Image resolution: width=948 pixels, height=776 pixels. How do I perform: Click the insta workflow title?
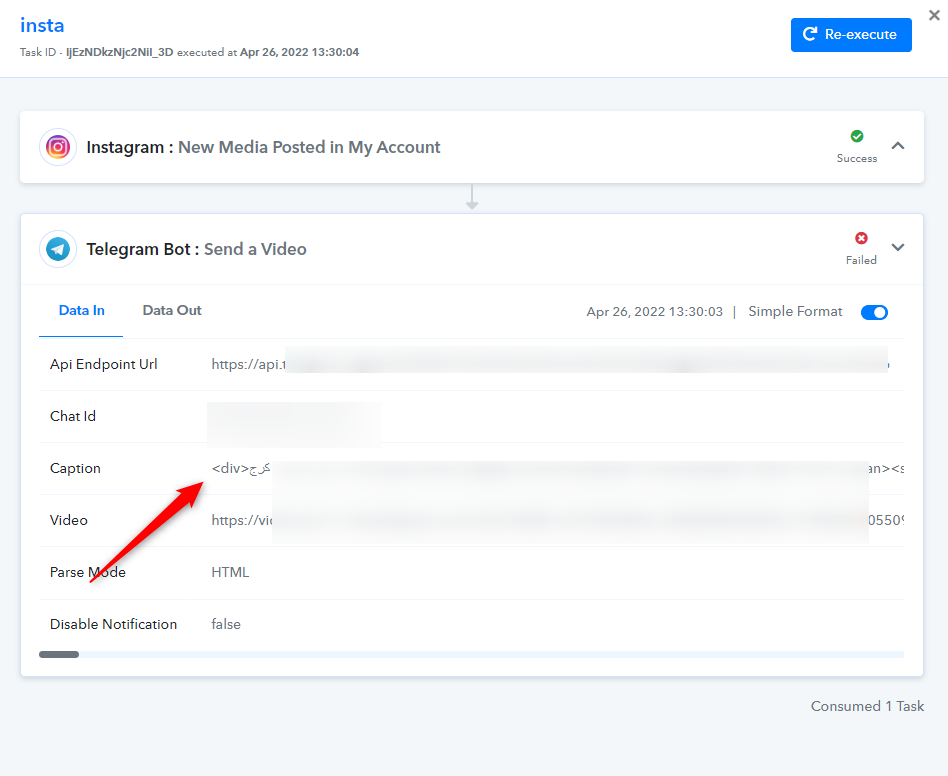tap(42, 25)
